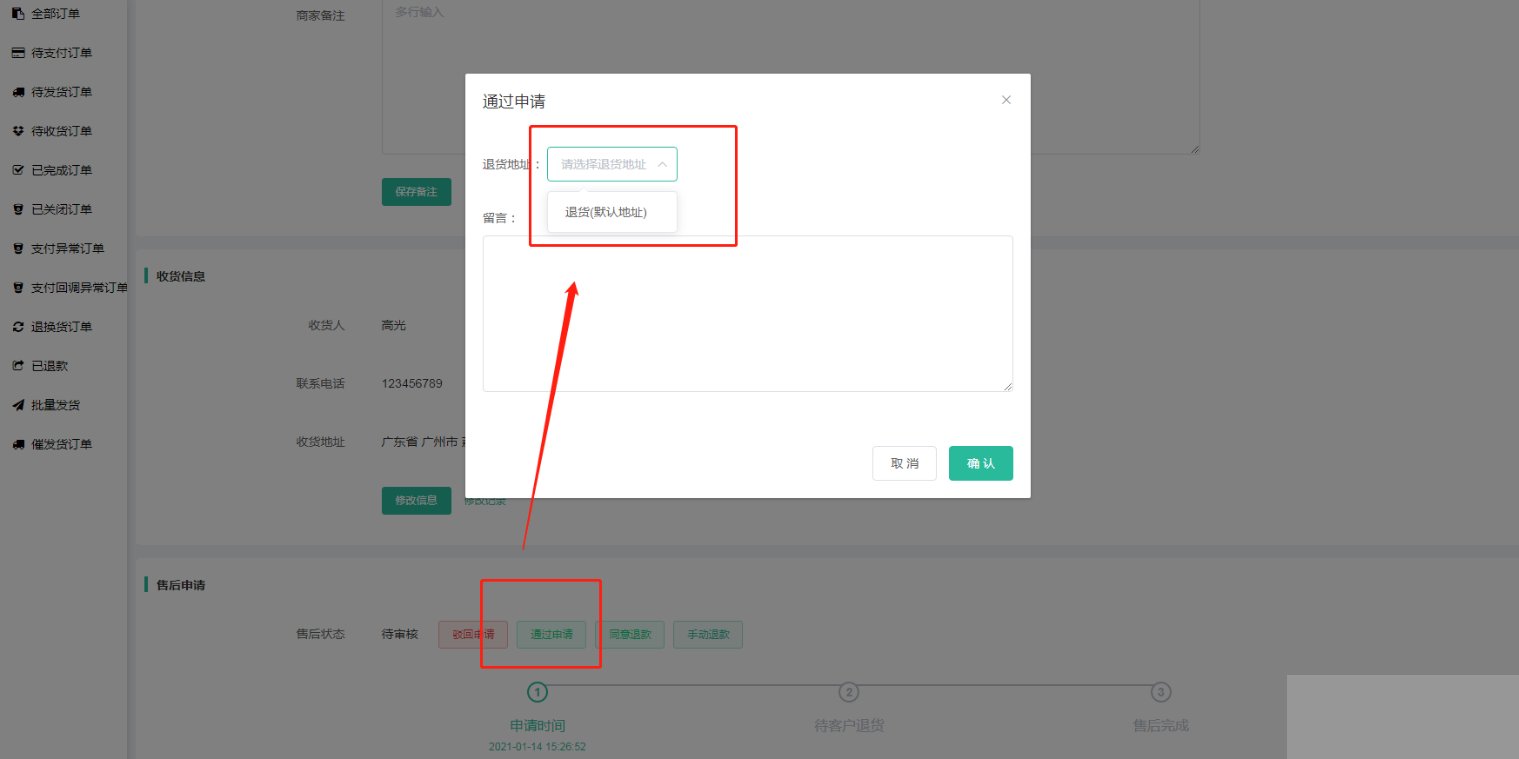Click the 售后完成 step label
The height and width of the screenshot is (759, 1519).
coord(1161,726)
